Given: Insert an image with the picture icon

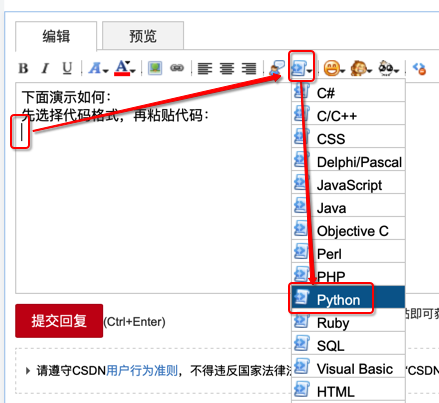Looking at the screenshot, I should 155,68.
